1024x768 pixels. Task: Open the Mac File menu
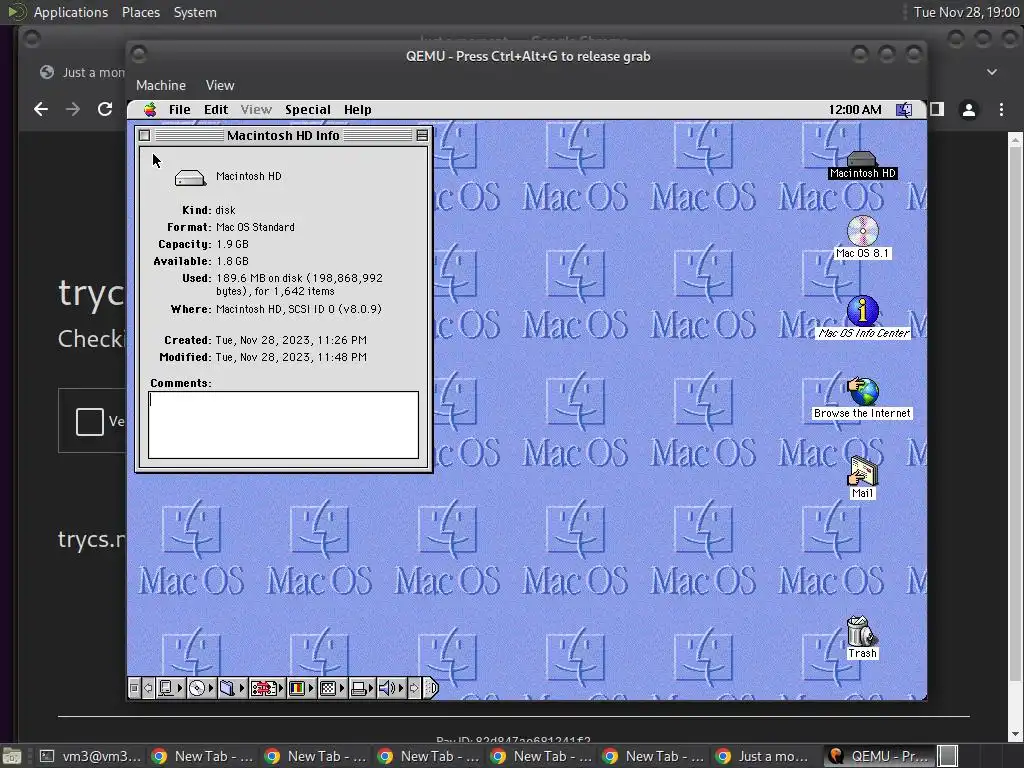pos(180,110)
